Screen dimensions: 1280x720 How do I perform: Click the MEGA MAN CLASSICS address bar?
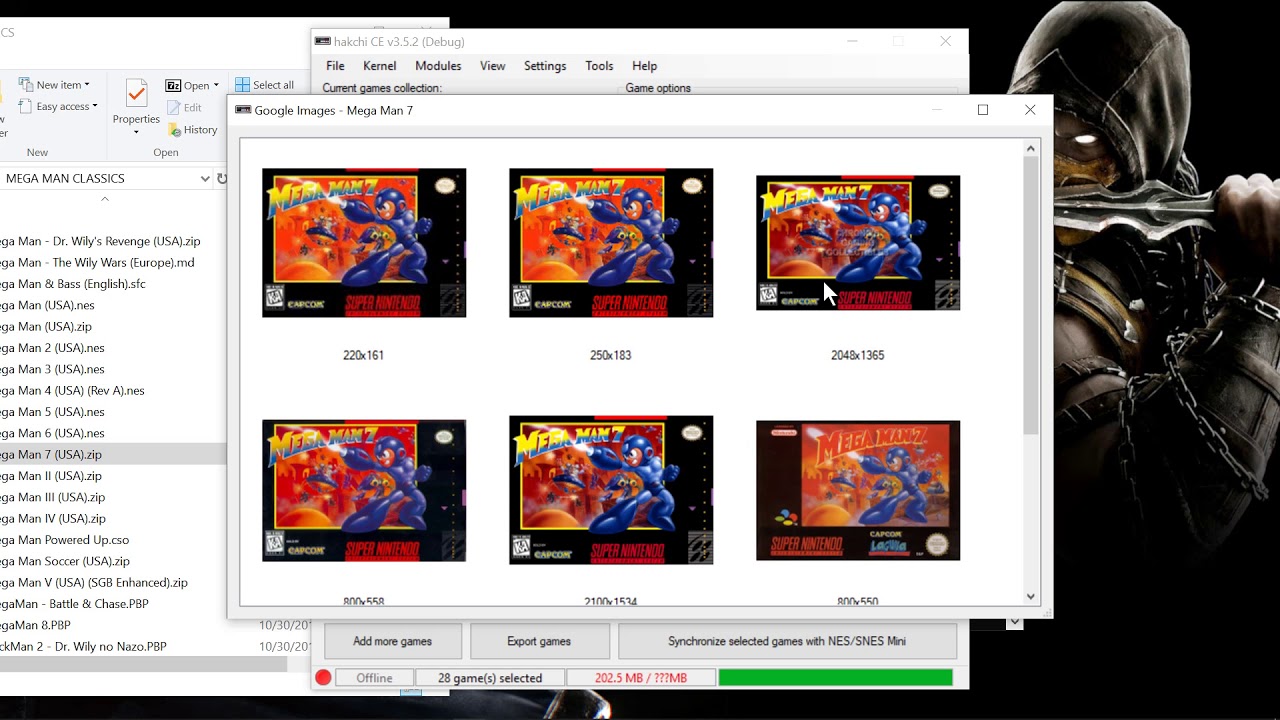point(98,179)
